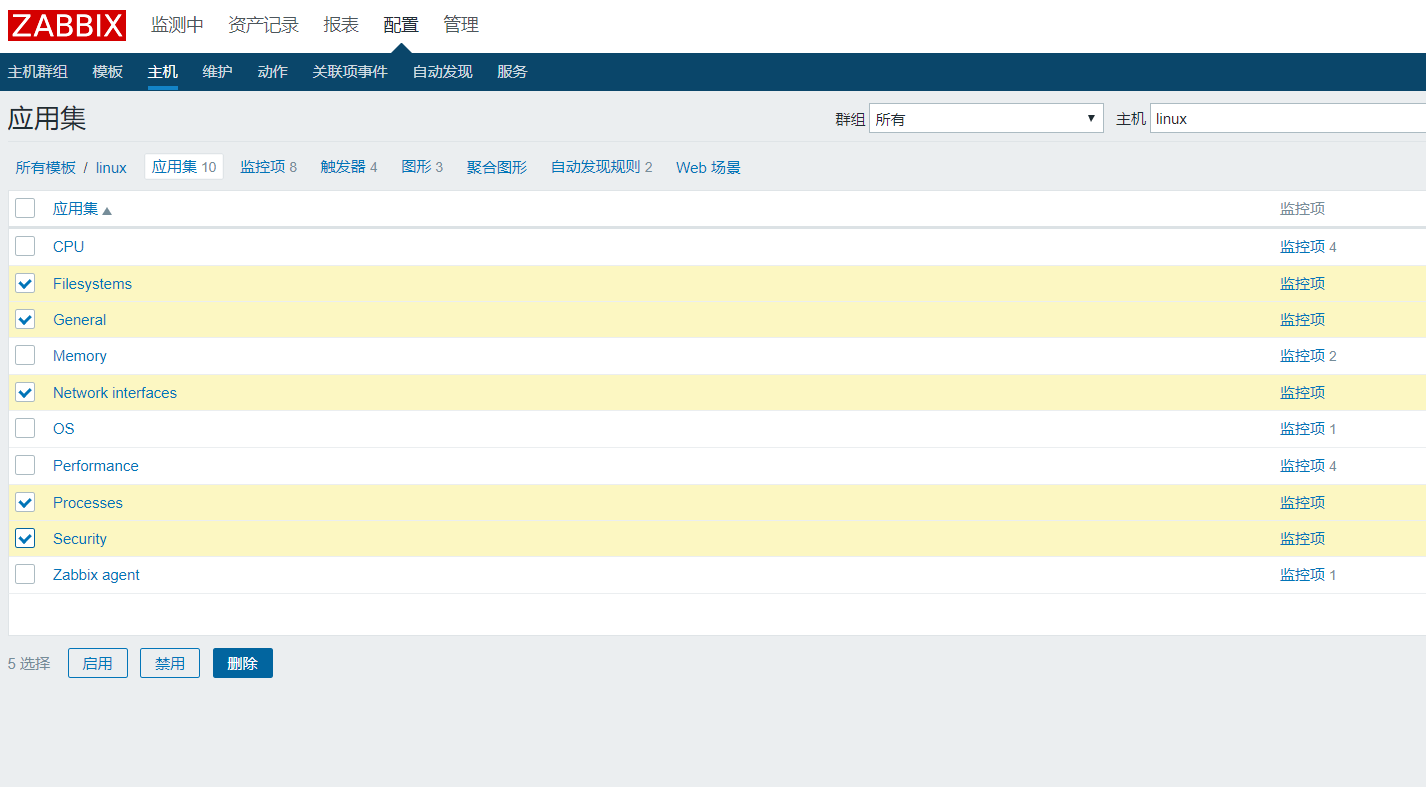Switch to the 监控项 8 tab
1426x787 pixels.
pyautogui.click(x=268, y=167)
